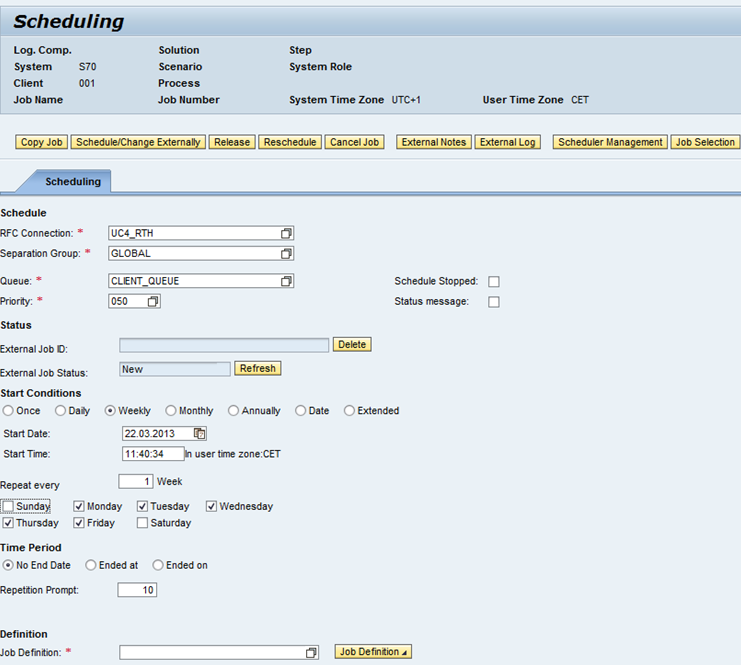Click the Start Time input field
The height and width of the screenshot is (665, 741).
pos(153,453)
